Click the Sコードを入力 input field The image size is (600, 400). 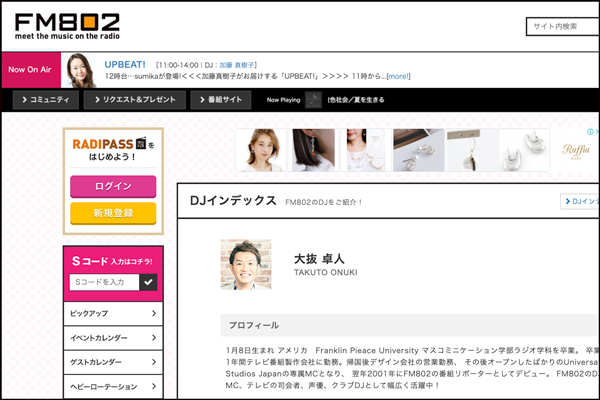coord(104,283)
